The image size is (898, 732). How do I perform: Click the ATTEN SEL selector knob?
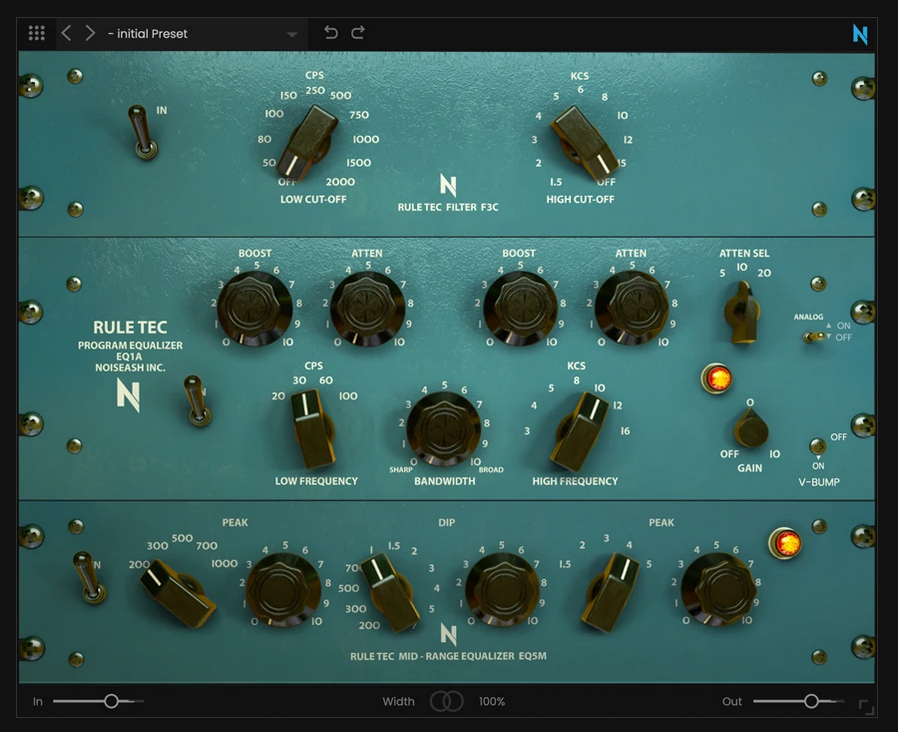(x=742, y=312)
